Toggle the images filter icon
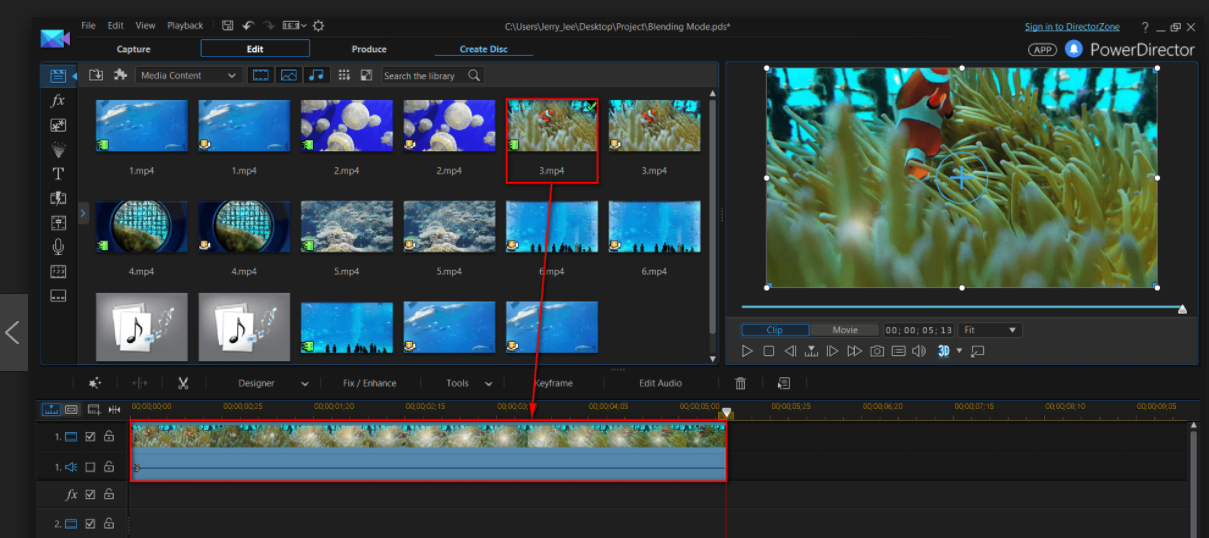This screenshot has width=1209, height=538. coord(289,75)
